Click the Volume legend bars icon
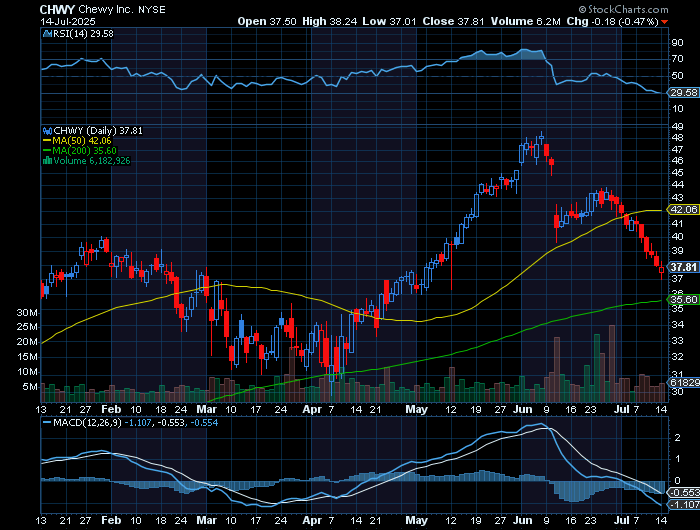This screenshot has height=530, width=700. 47,161
